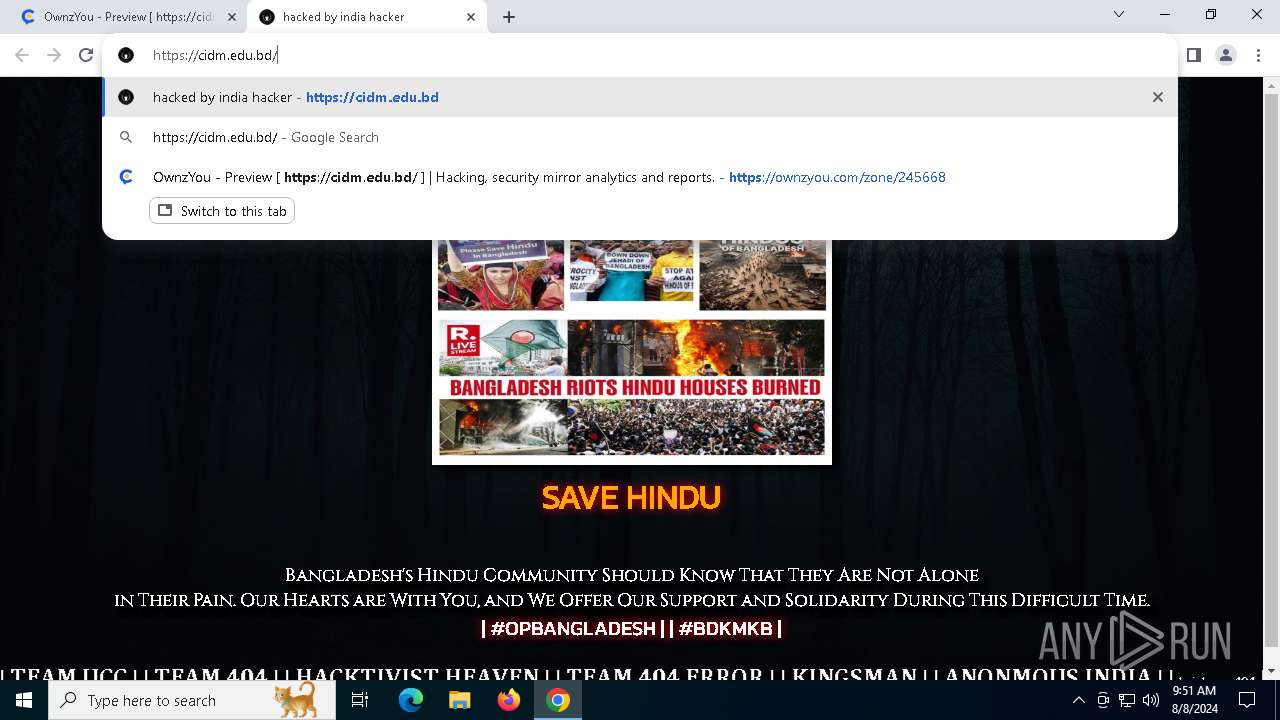Open the Windows notification center
Viewport: 1280px width, 720px height.
pos(1247,700)
